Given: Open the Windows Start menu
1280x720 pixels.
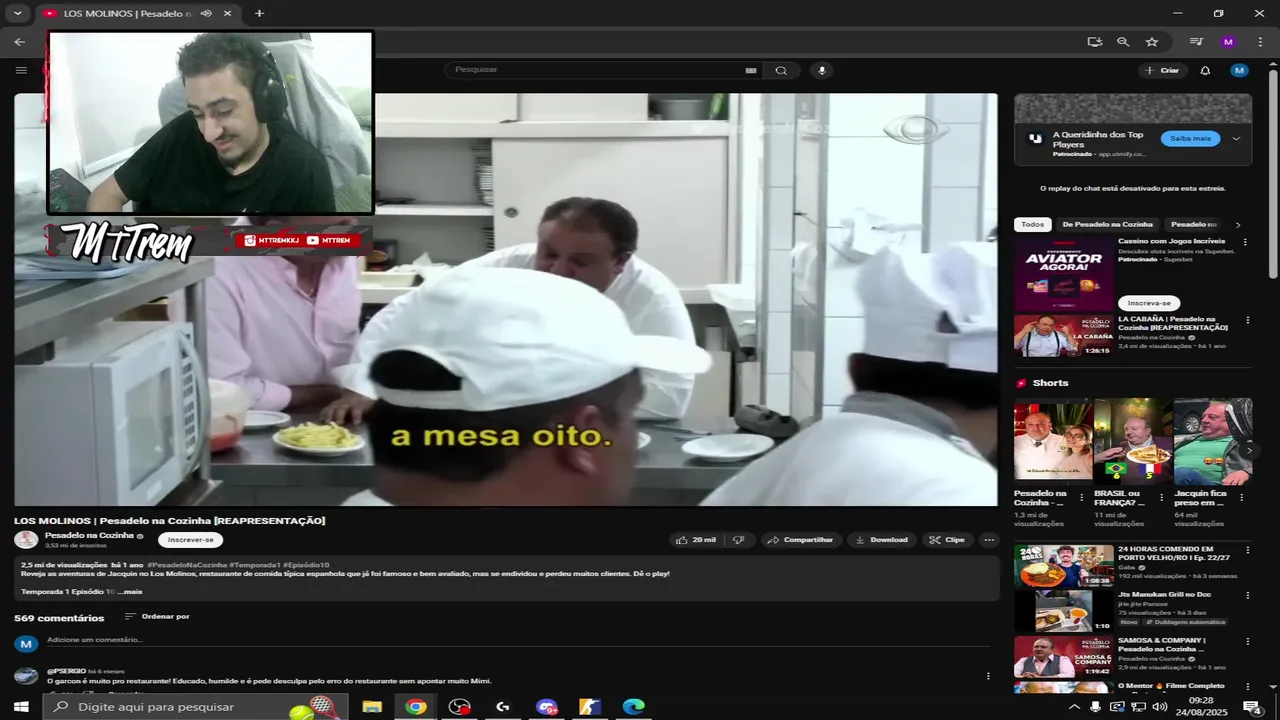Looking at the screenshot, I should (20, 707).
